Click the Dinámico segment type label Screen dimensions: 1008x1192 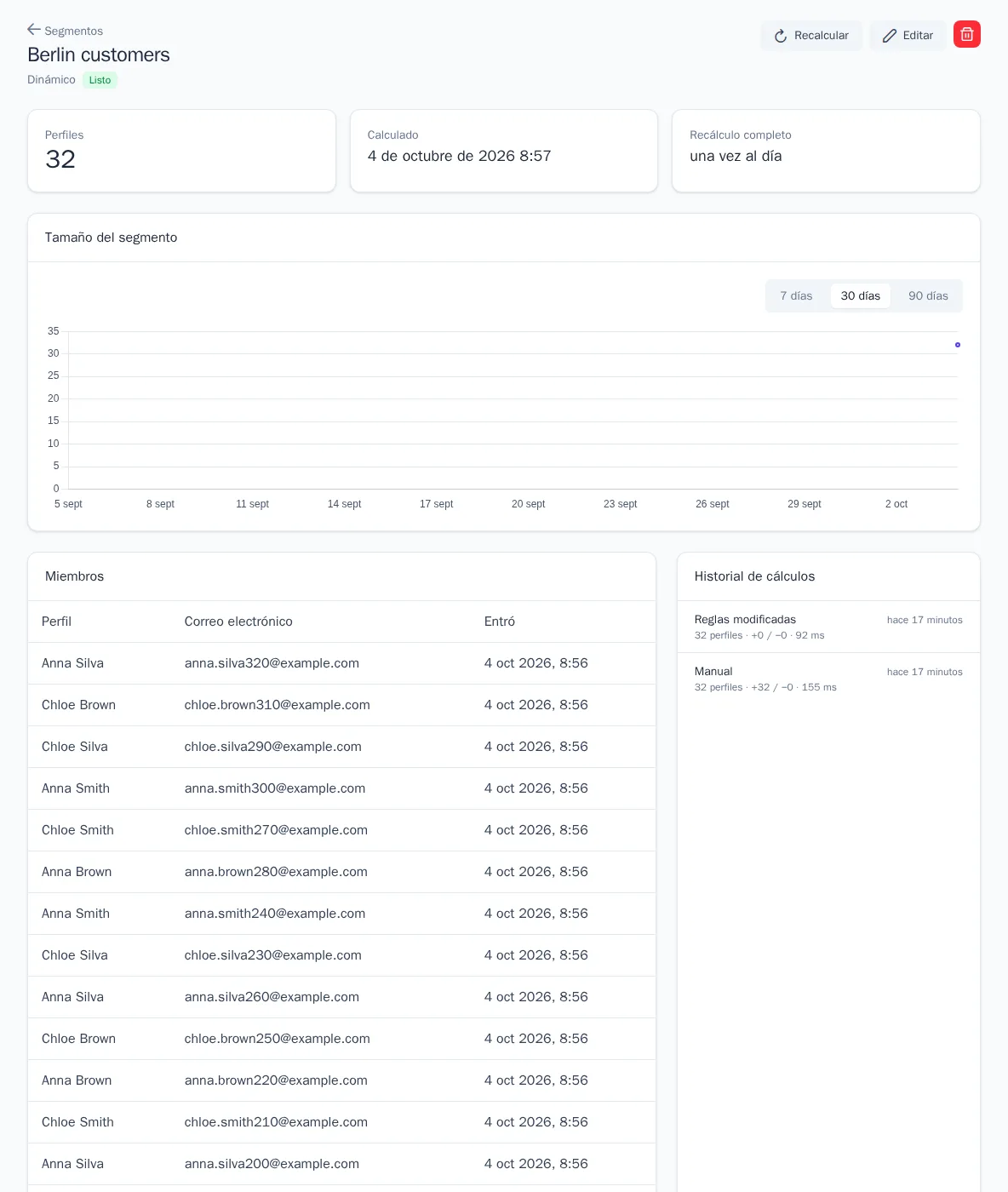click(51, 80)
